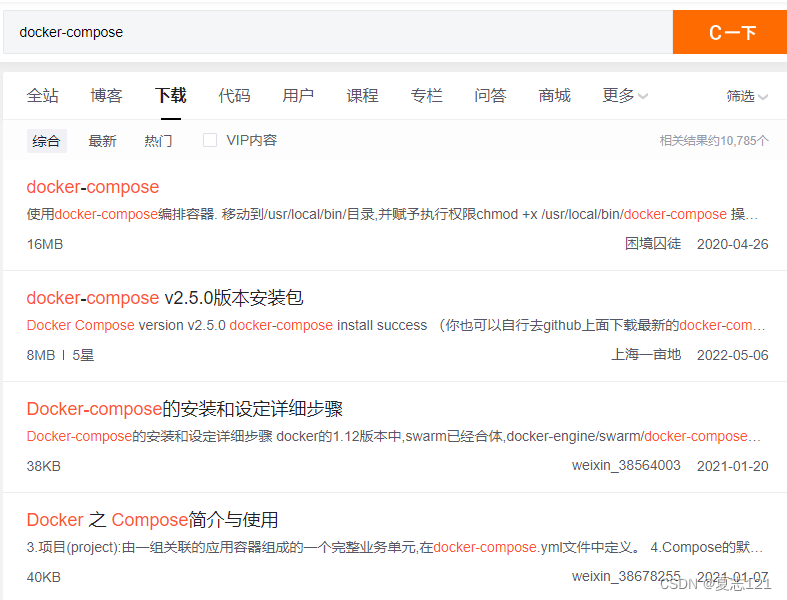Open the first result titled docker-compose
787x600 pixels.
click(x=93, y=187)
